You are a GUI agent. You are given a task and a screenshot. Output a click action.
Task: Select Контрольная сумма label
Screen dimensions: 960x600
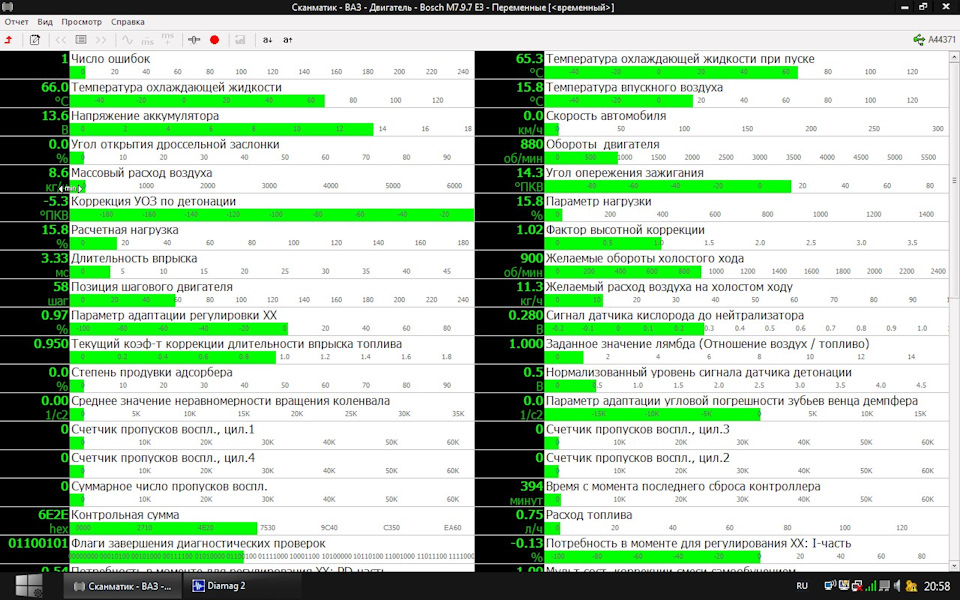[126, 515]
